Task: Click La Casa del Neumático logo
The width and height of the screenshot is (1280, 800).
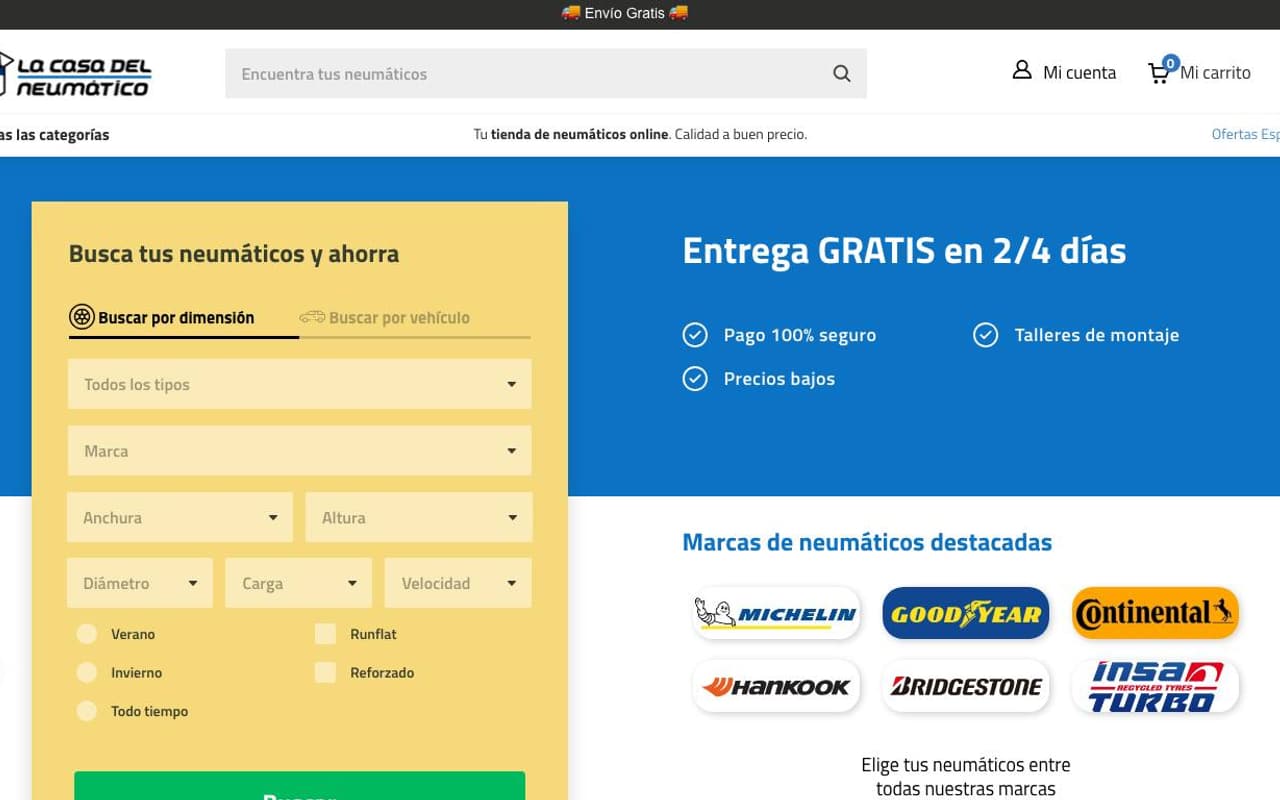Action: 75,75
